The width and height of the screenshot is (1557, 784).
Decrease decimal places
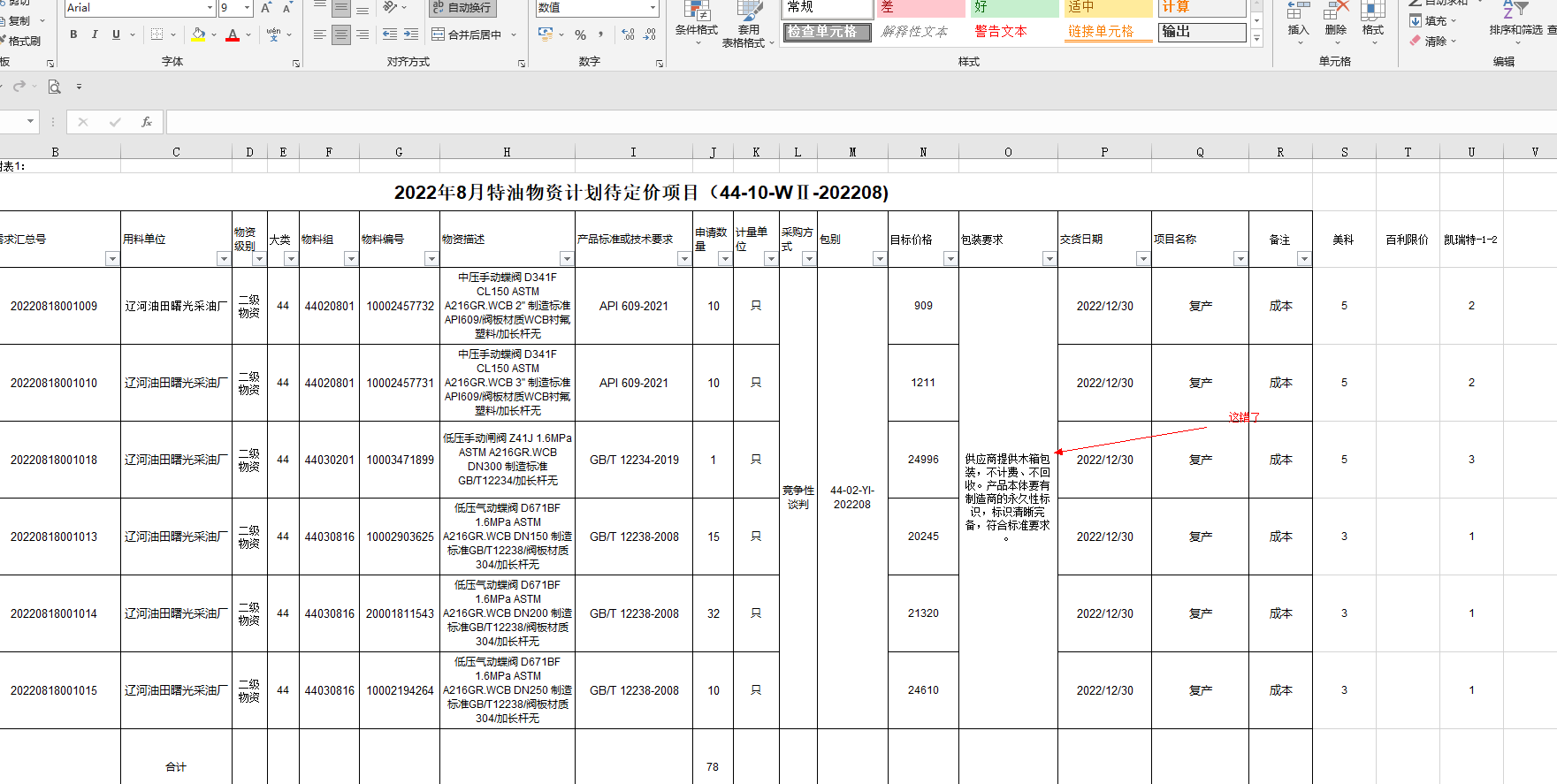tap(650, 34)
